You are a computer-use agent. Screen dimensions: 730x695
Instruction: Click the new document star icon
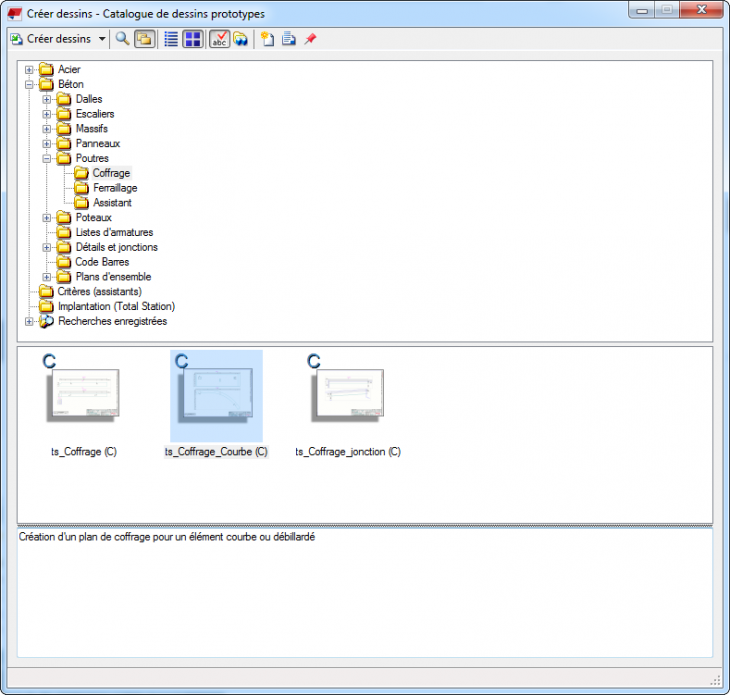click(x=267, y=39)
